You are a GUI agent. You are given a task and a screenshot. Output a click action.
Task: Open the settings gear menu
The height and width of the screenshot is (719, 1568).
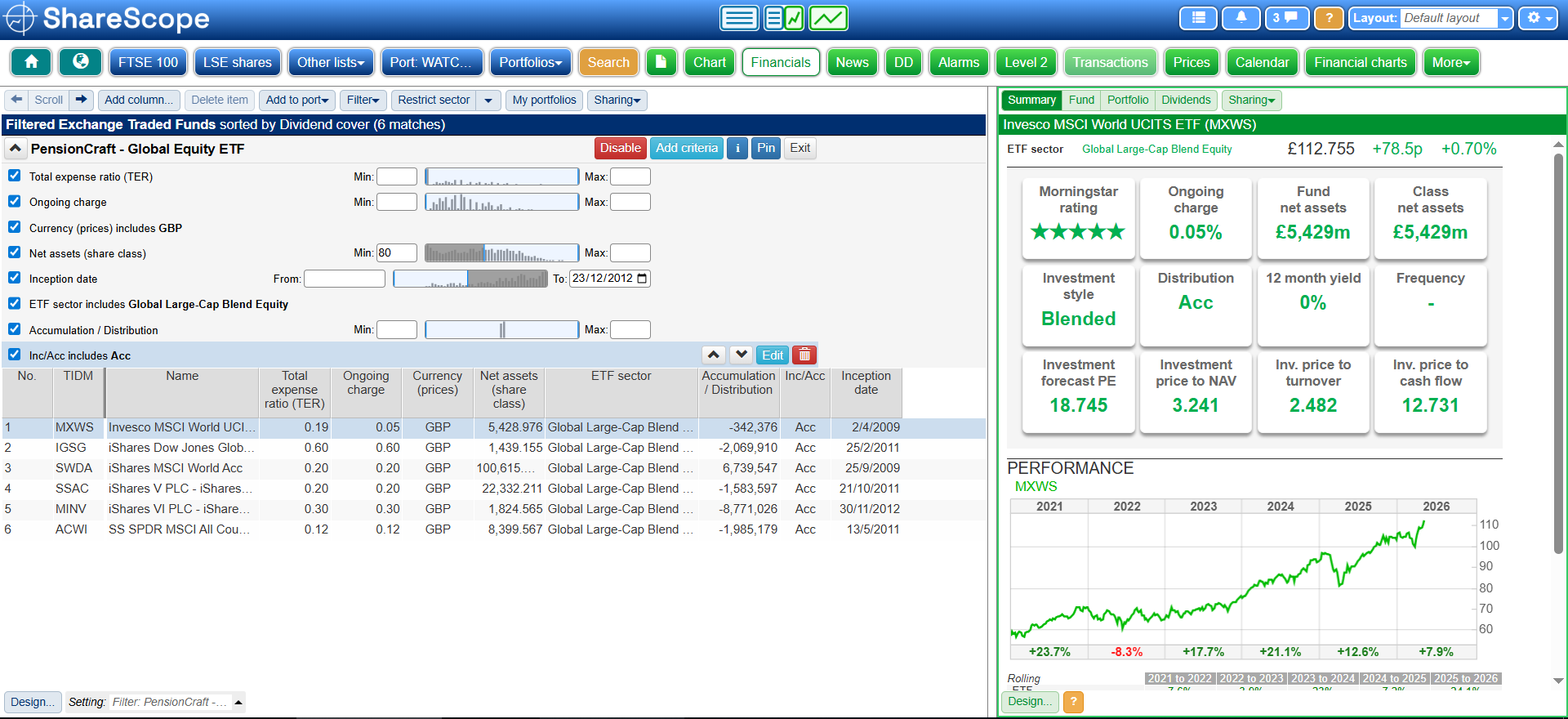1539,18
